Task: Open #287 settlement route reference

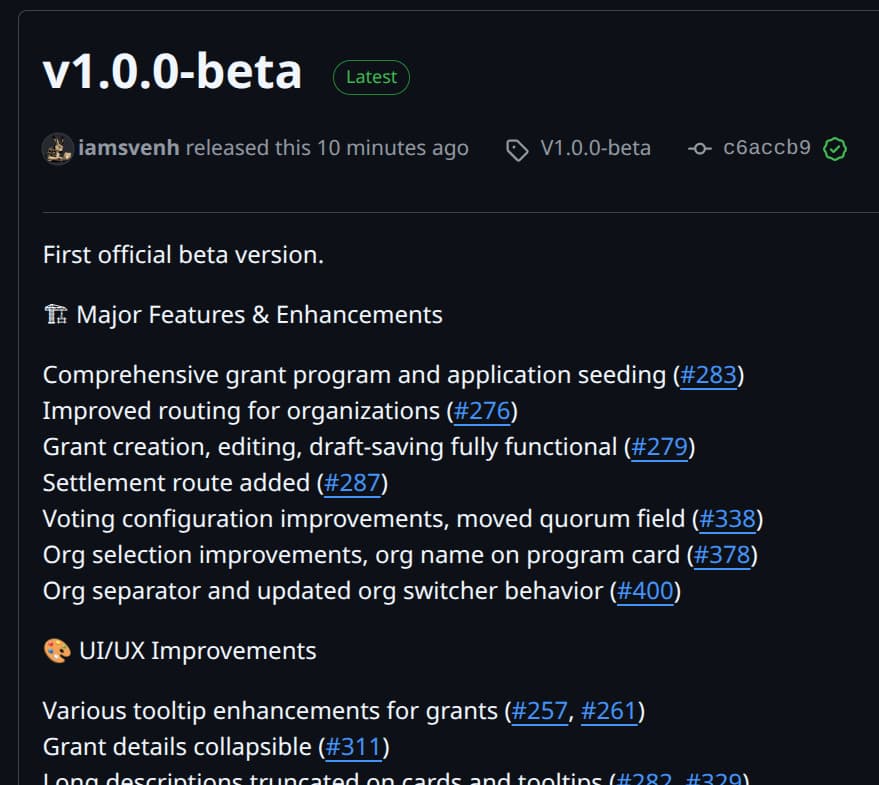Action: 352,483
